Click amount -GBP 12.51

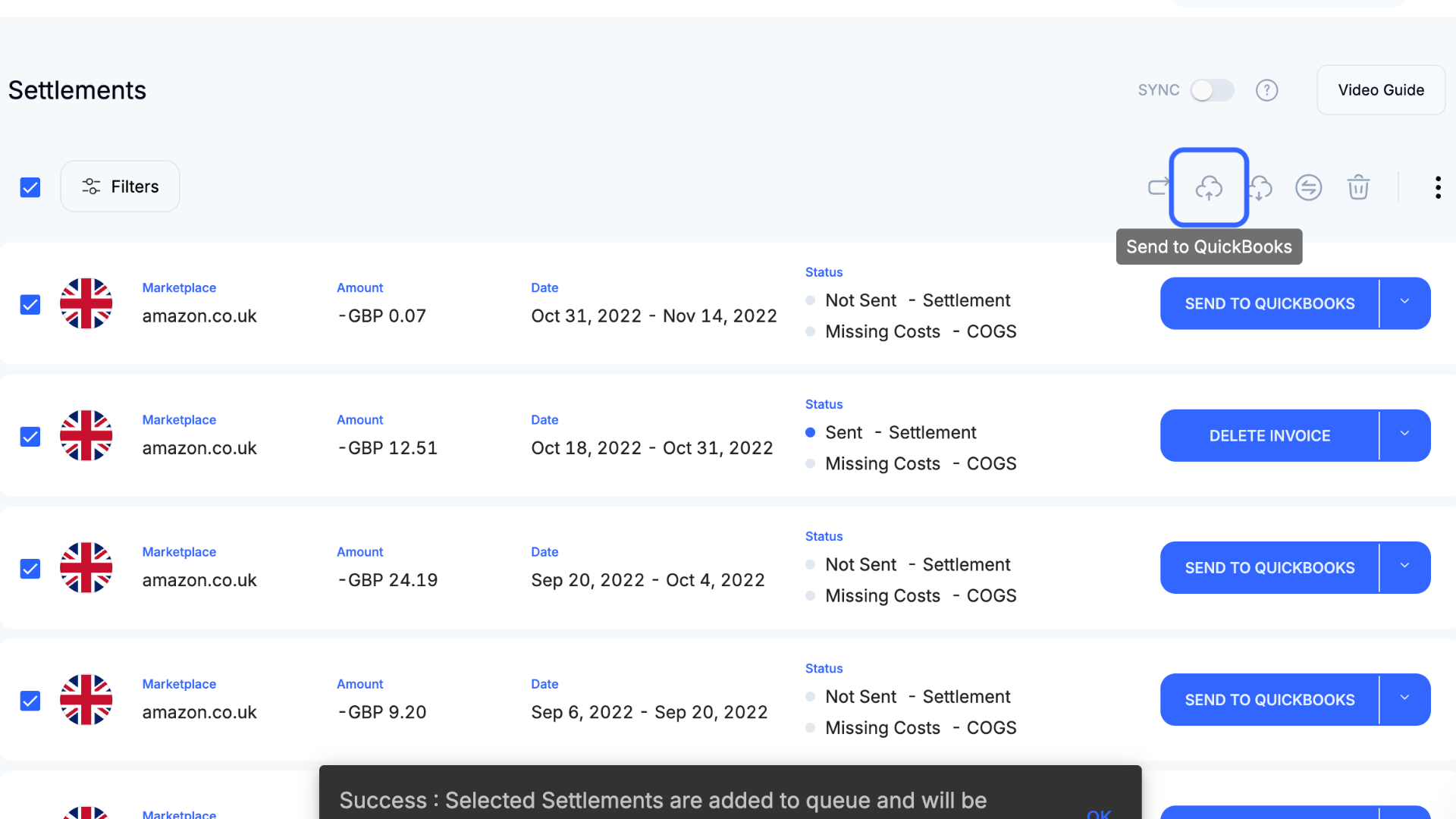point(388,448)
